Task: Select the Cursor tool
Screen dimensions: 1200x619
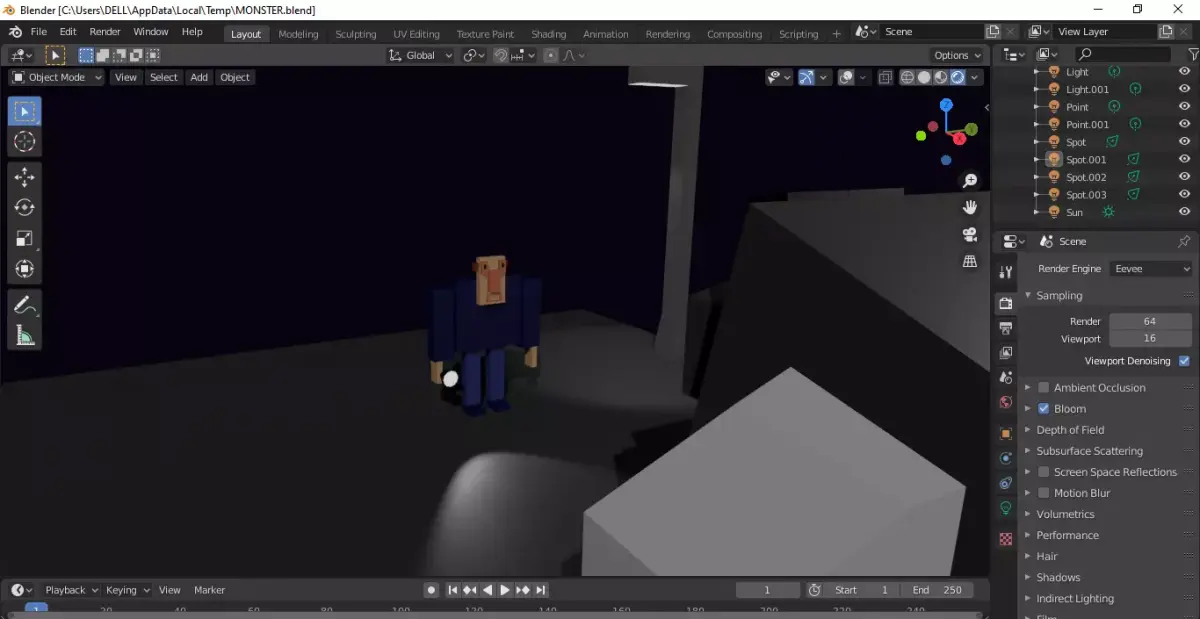Action: coord(25,142)
